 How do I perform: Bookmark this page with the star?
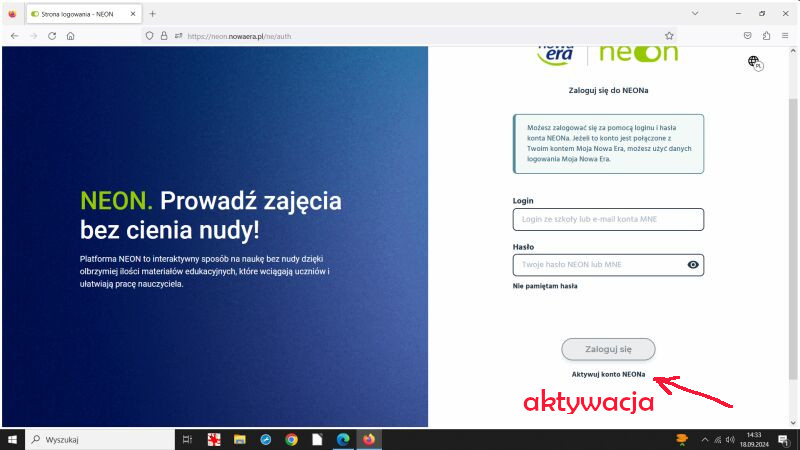point(669,36)
